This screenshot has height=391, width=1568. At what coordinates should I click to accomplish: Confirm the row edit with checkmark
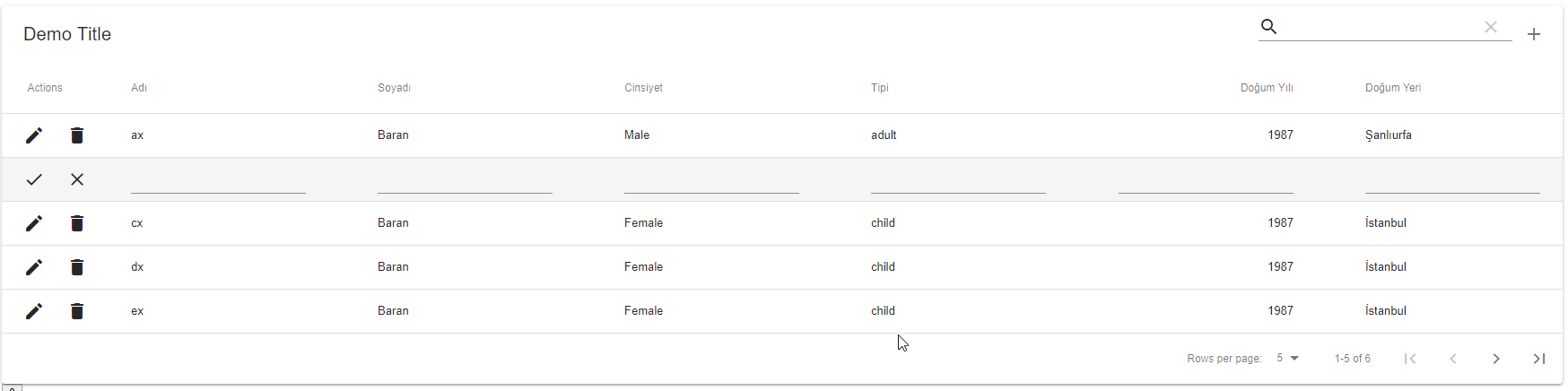[x=34, y=179]
